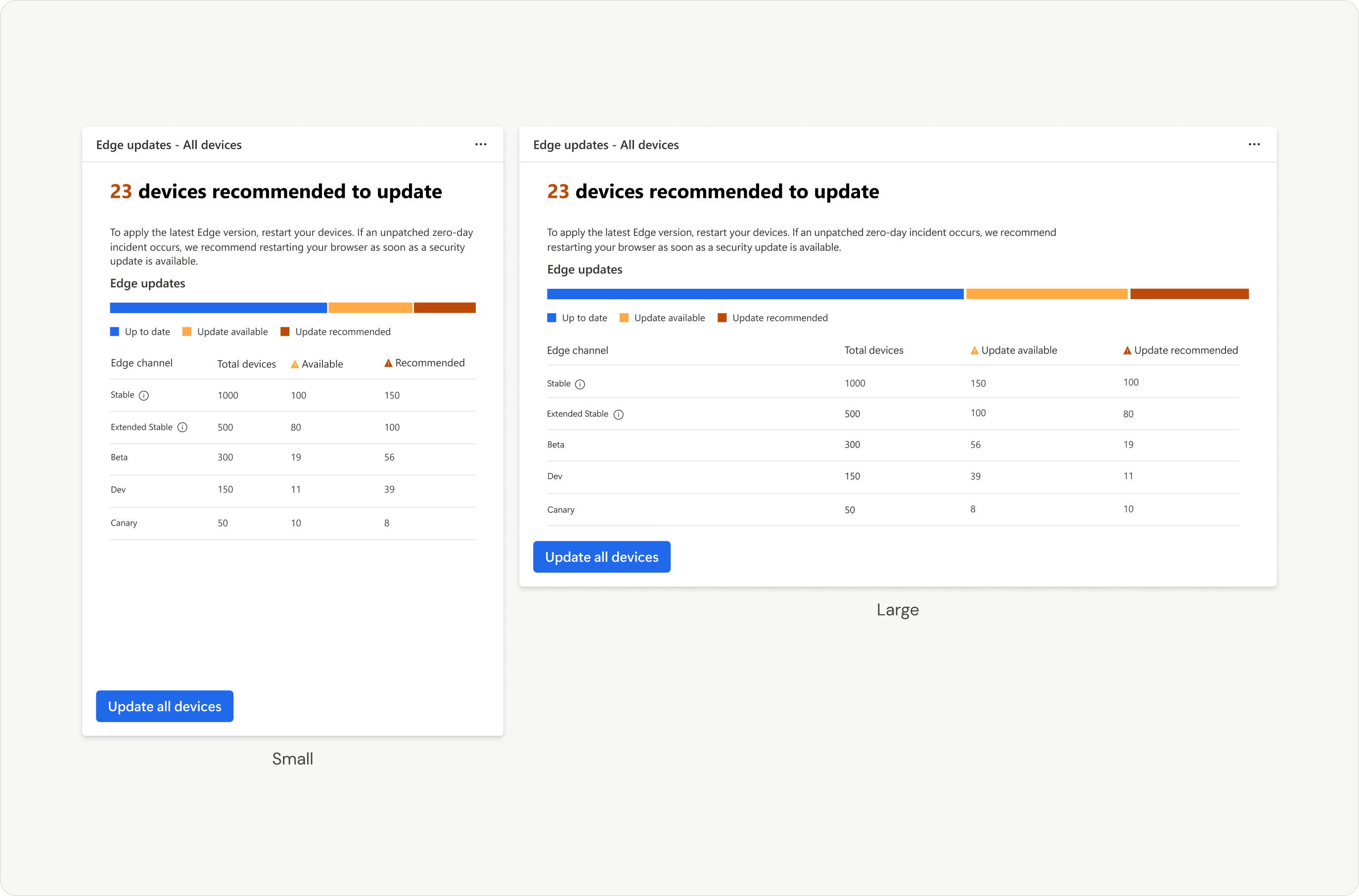This screenshot has height=896, width=1359.
Task: Select Extended Stable row label in Large card
Action: click(x=577, y=414)
